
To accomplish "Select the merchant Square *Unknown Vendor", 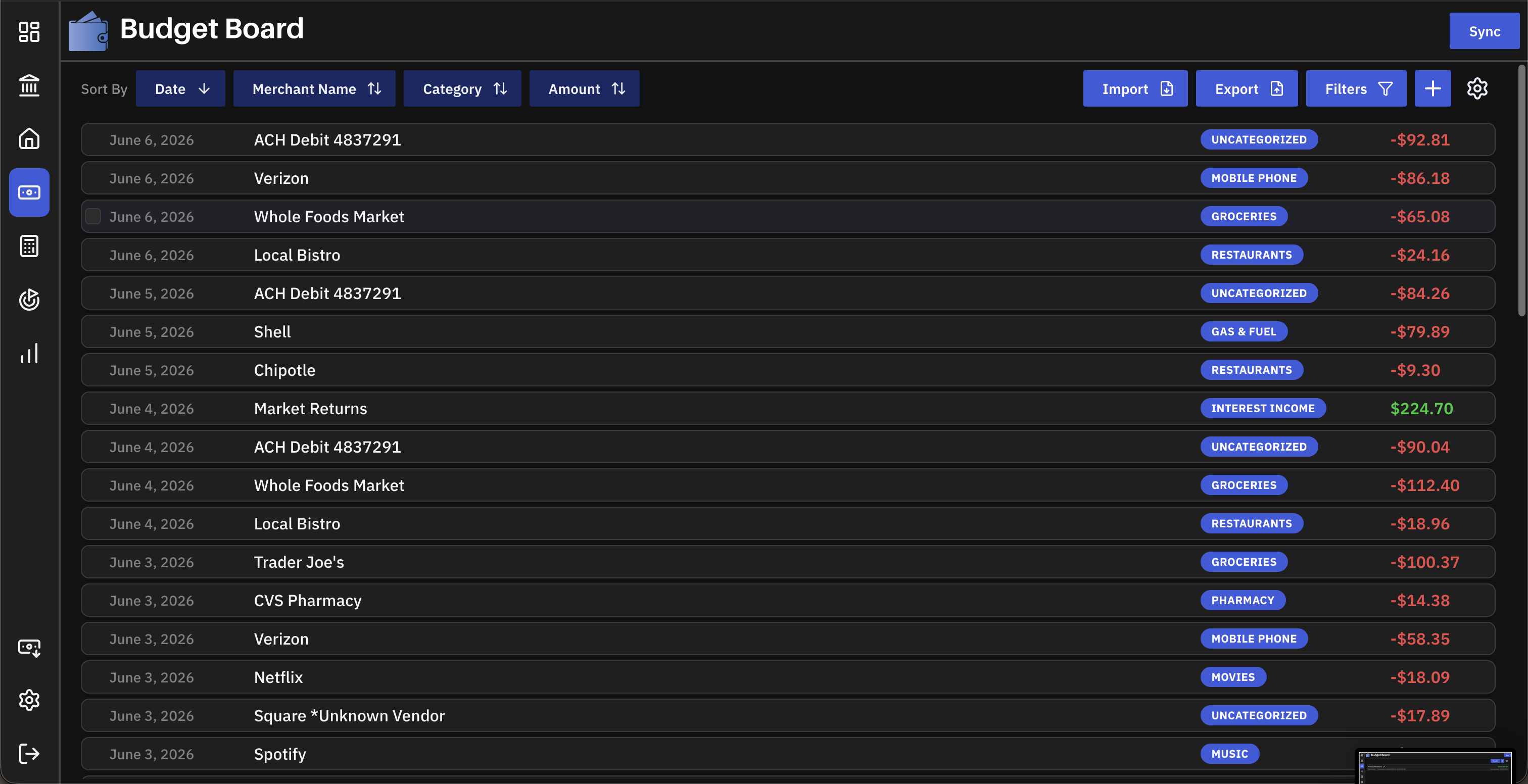I will [349, 716].
